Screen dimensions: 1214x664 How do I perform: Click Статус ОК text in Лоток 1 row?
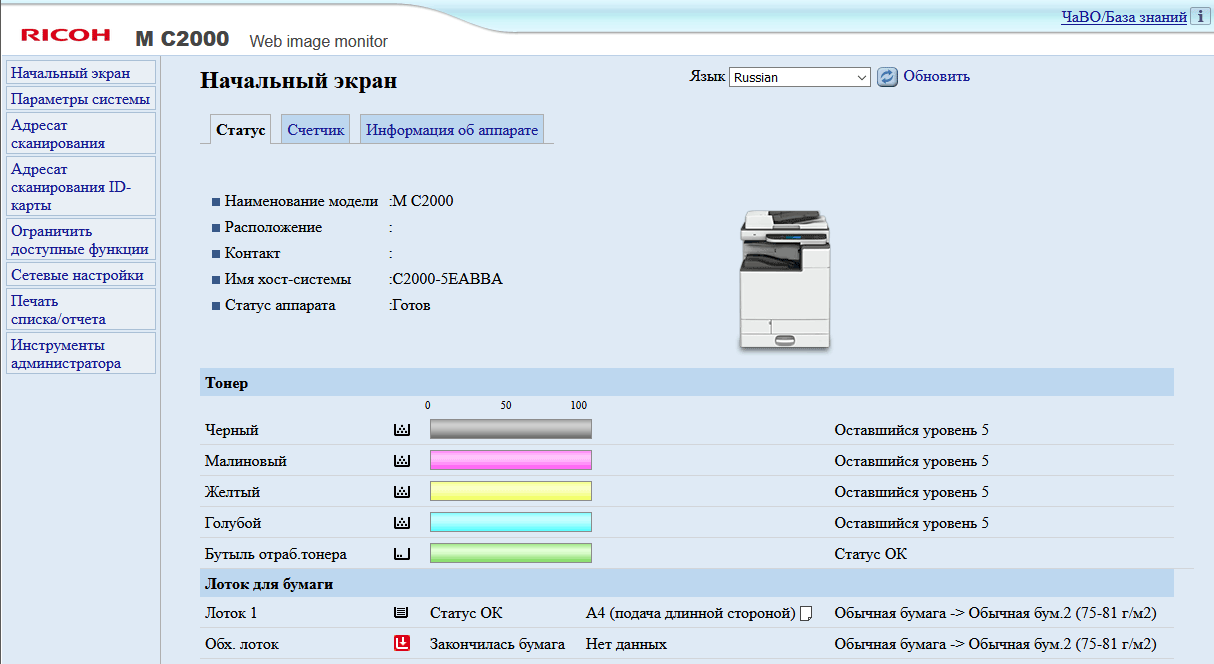[x=466, y=613]
